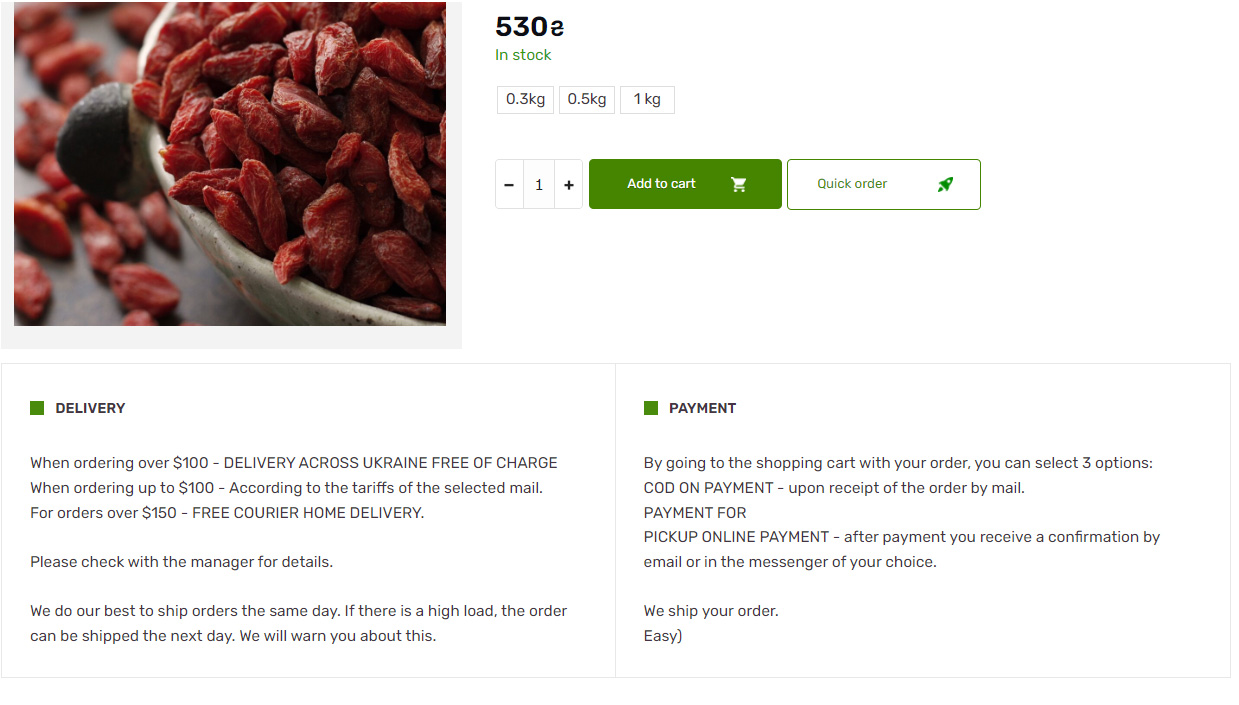Open the goji berries product image
This screenshot has width=1239, height=705.
(x=230, y=164)
